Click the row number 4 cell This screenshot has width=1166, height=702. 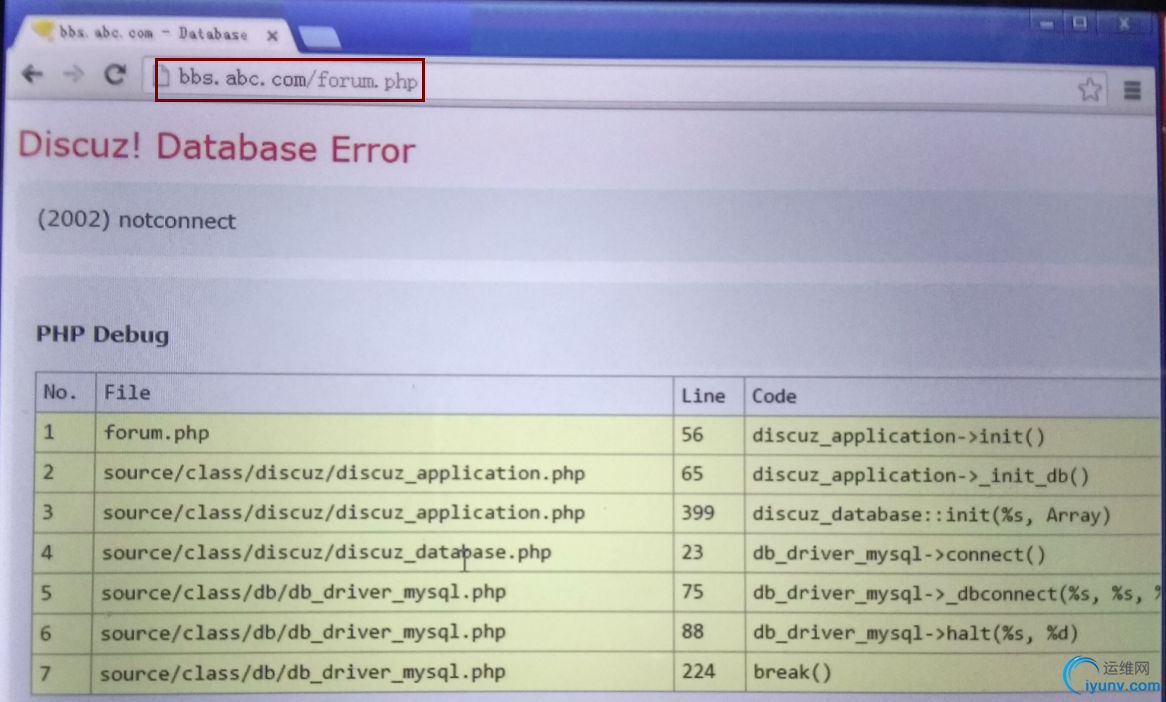(64, 553)
